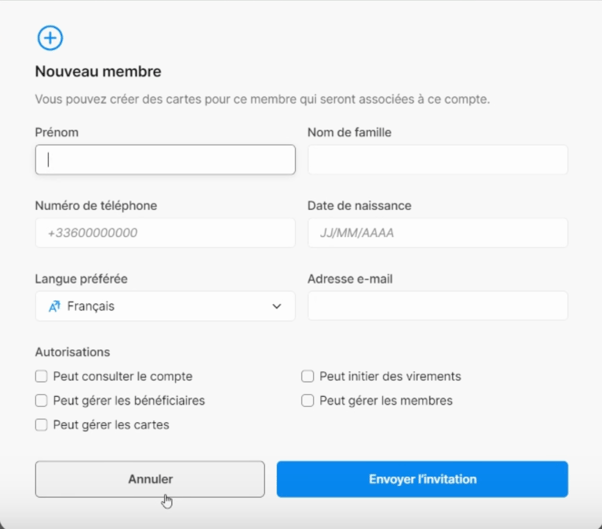Click the blue plus circle icon
602x529 pixels.
point(50,38)
